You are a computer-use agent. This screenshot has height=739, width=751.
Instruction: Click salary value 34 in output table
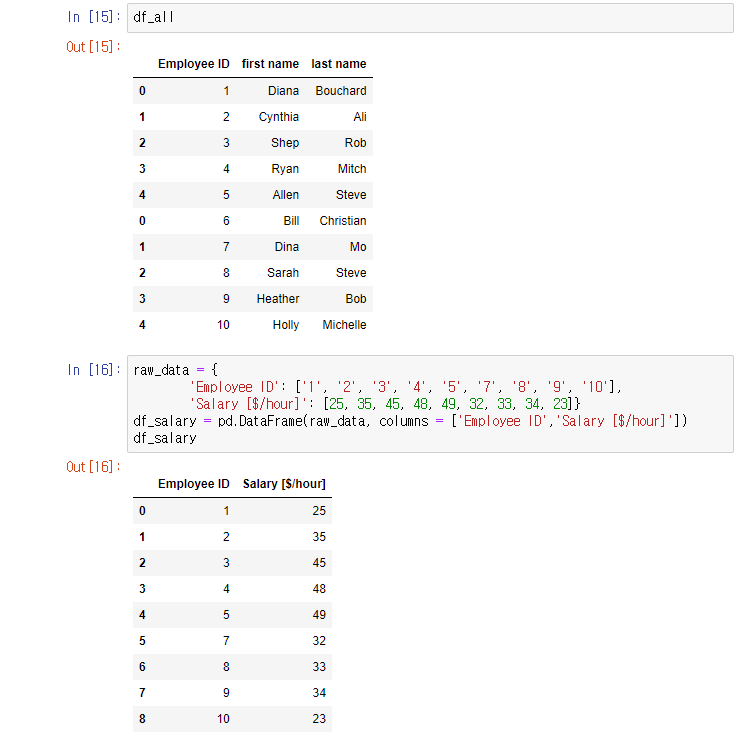point(319,693)
